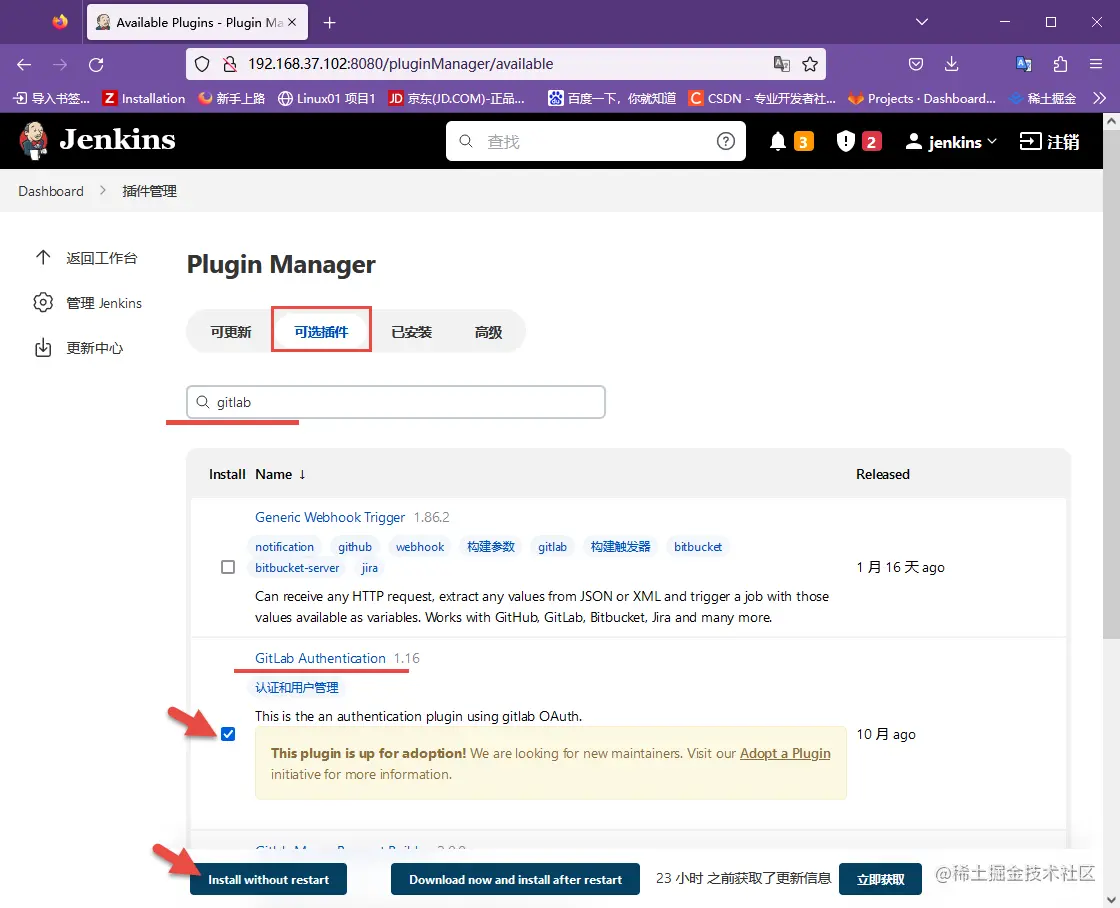Open the jenkins user dropdown menu
This screenshot has width=1120, height=908.
[x=951, y=141]
